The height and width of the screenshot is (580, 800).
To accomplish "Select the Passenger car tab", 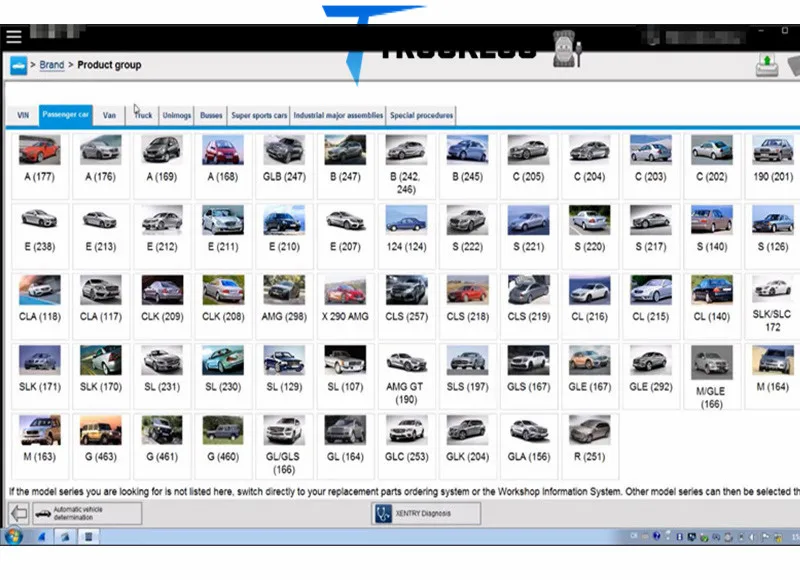I will click(65, 115).
